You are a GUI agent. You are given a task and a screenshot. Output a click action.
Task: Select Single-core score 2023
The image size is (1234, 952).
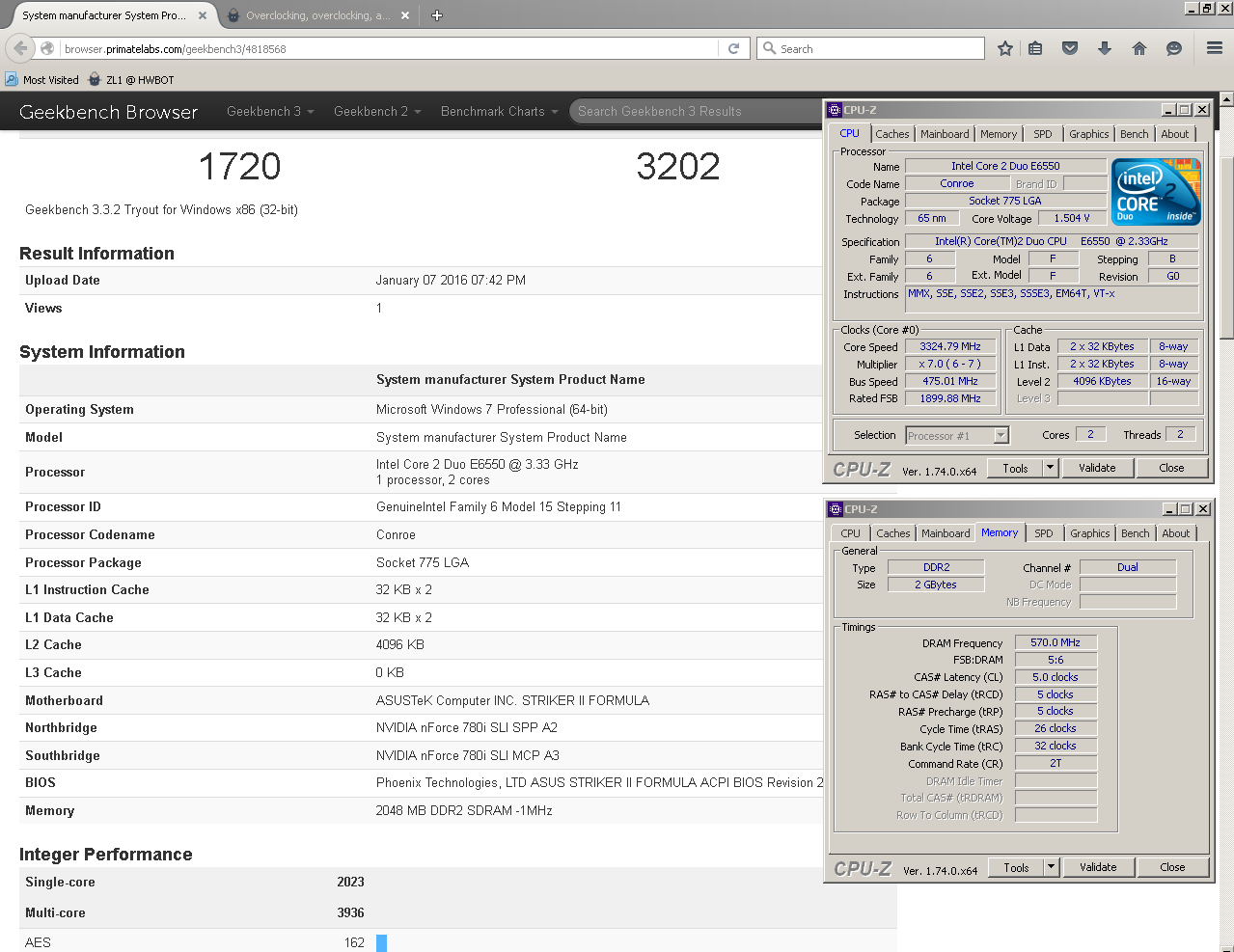(x=350, y=882)
